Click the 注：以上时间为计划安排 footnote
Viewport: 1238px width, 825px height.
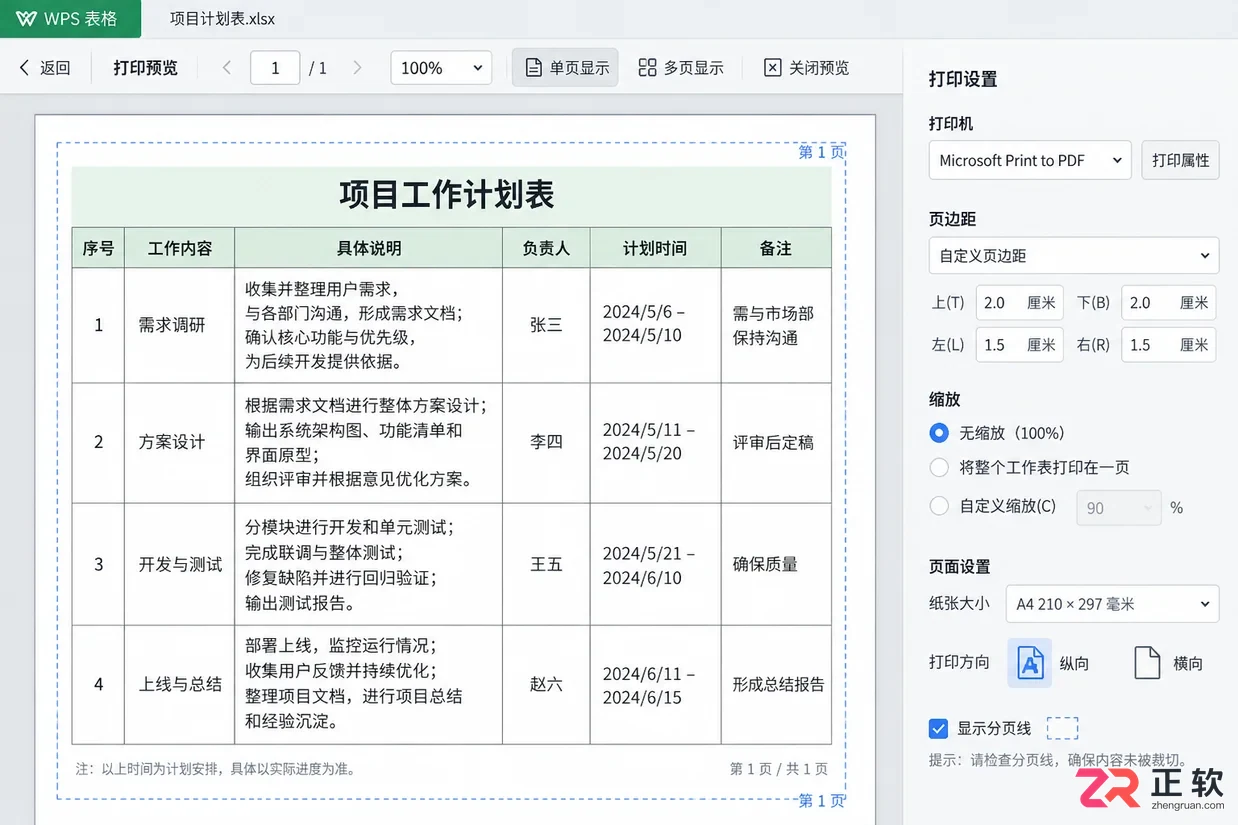216,769
